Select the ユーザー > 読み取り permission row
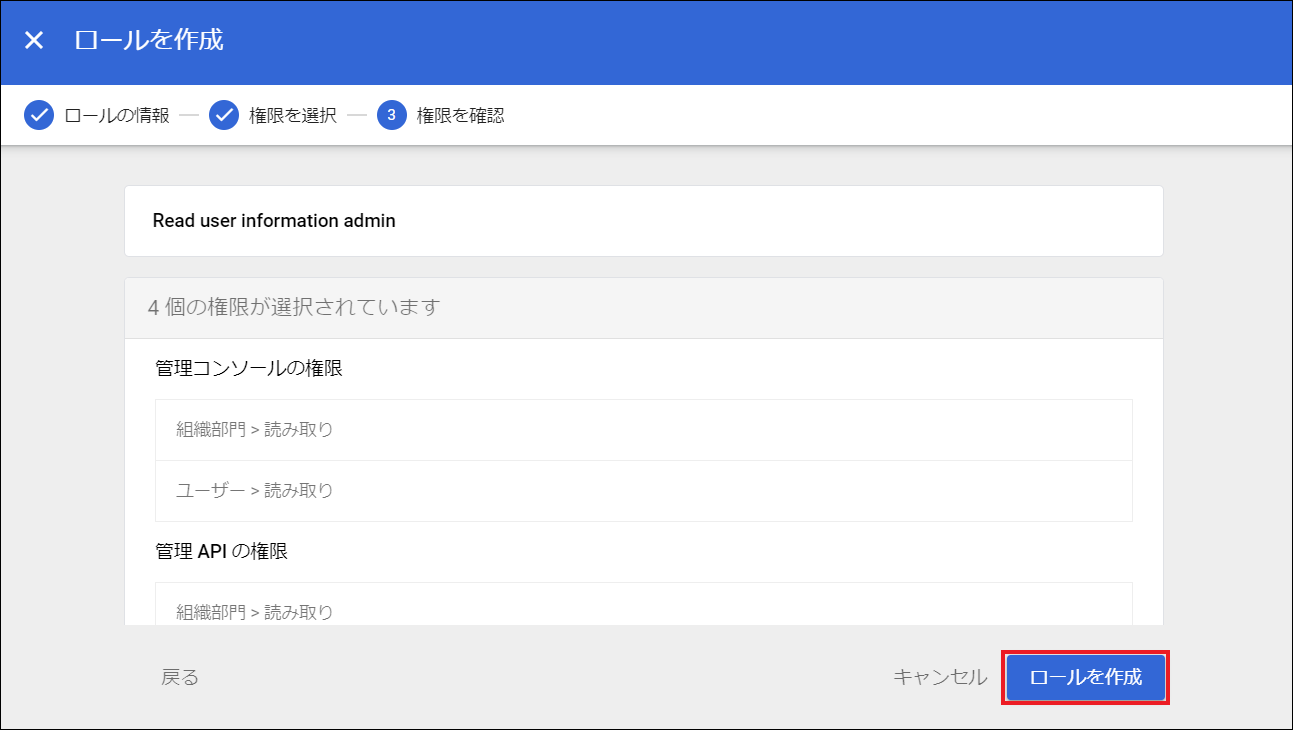 pos(643,491)
